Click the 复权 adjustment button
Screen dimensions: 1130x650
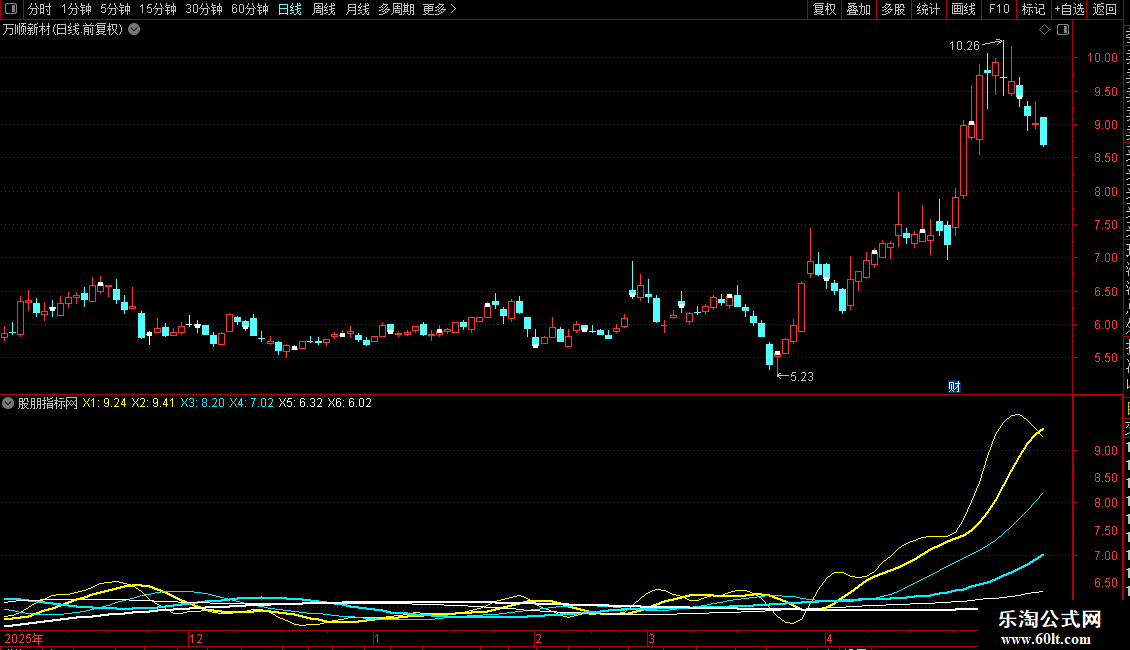824,9
